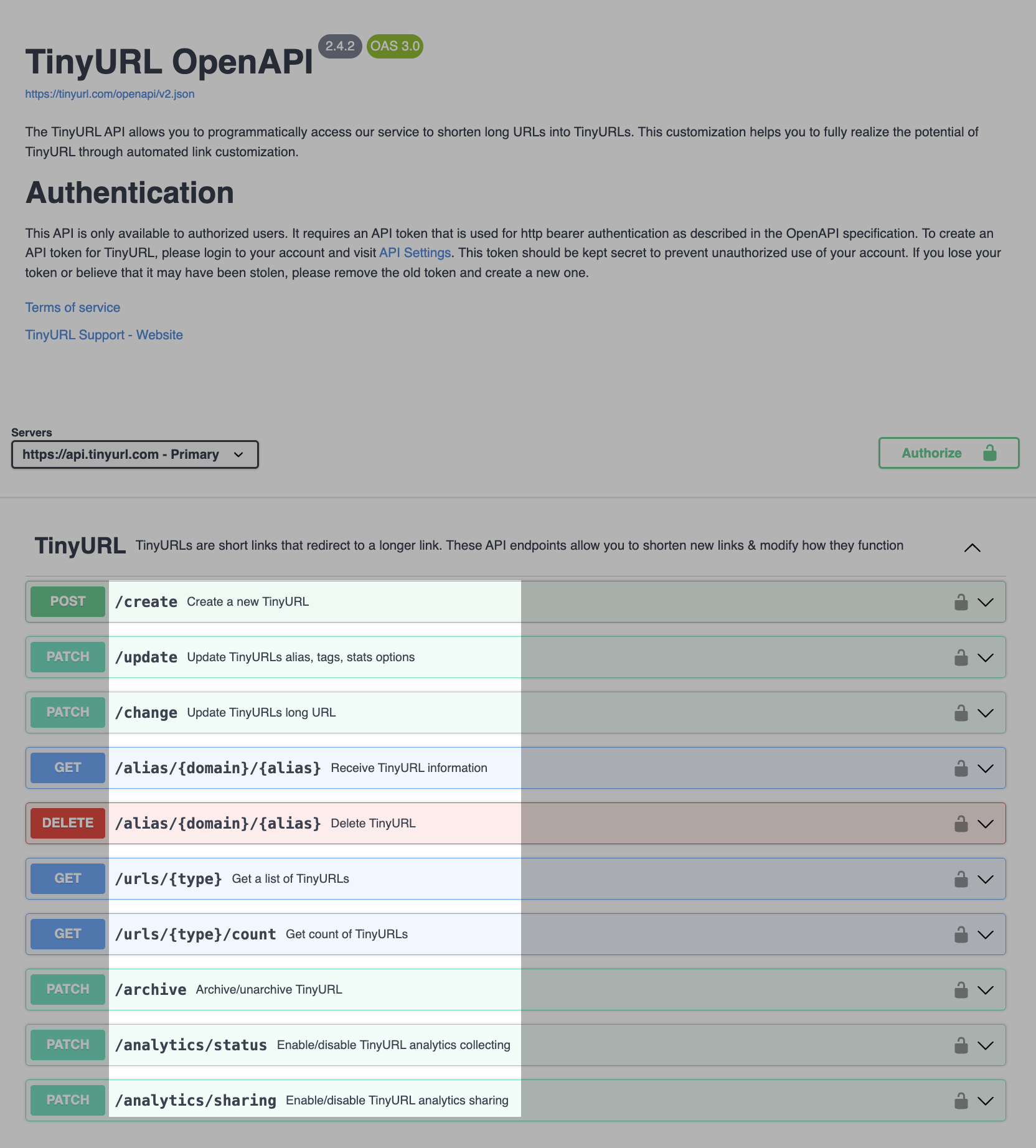Open the API Settings link
Viewport: 1036px width, 1148px height.
415,253
